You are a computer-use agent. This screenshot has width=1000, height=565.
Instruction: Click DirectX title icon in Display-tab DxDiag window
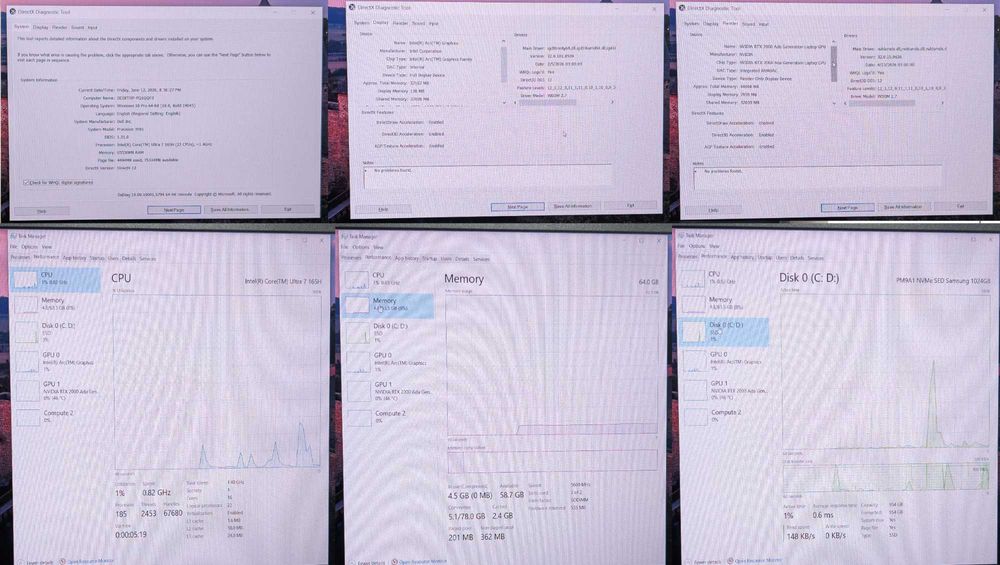pyautogui.click(x=352, y=7)
